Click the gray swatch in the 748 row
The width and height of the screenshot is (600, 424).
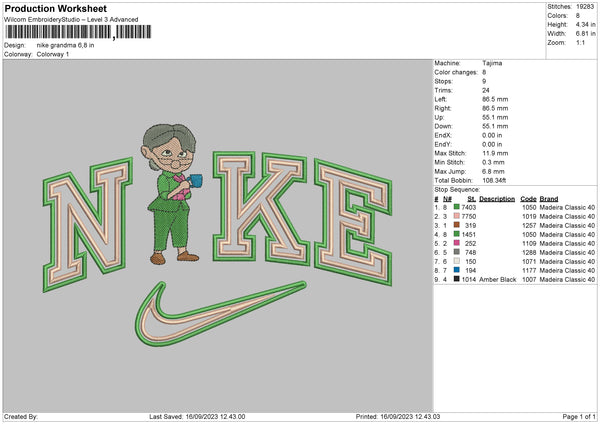457,252
